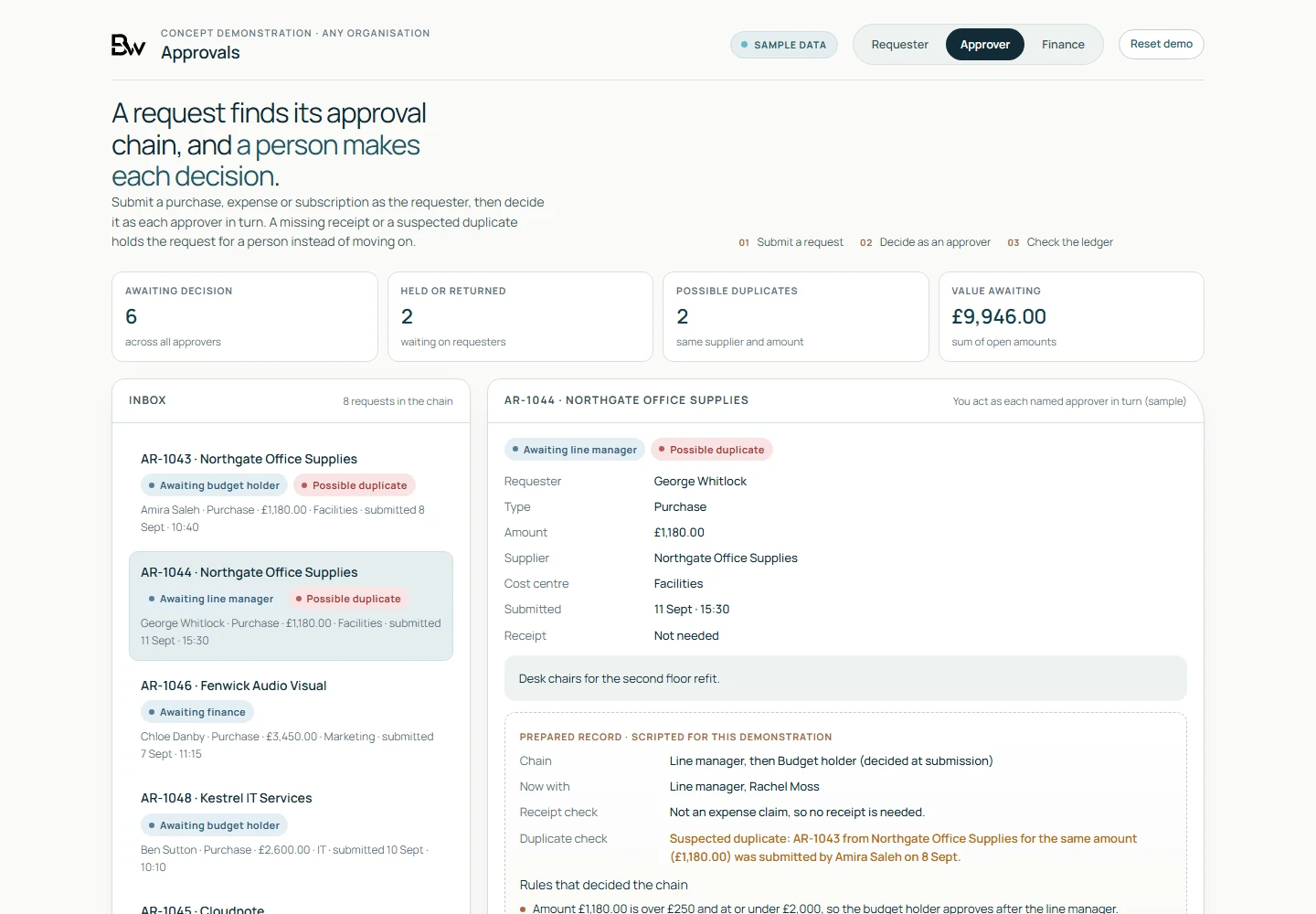
Task: Click the Suspected duplicate AR-1043 warning text
Action: click(x=903, y=847)
